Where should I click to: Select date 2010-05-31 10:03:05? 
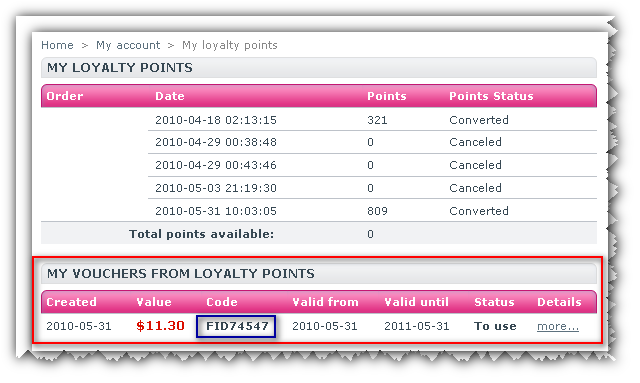click(216, 211)
